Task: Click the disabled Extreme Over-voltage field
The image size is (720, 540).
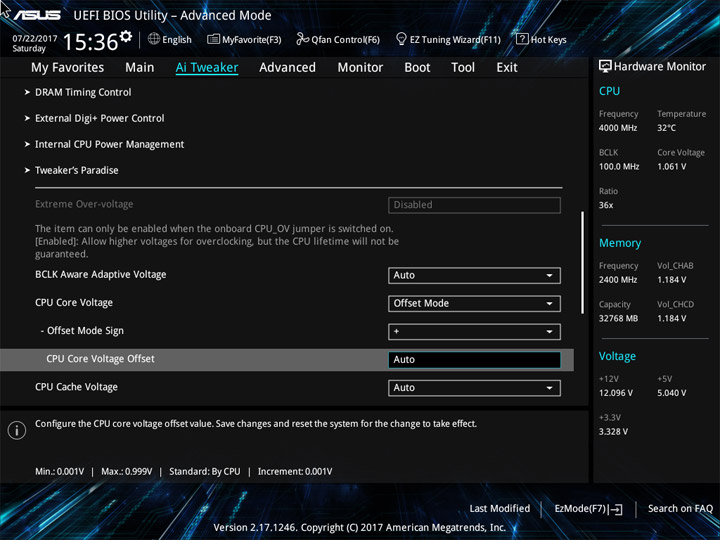Action: pos(474,205)
